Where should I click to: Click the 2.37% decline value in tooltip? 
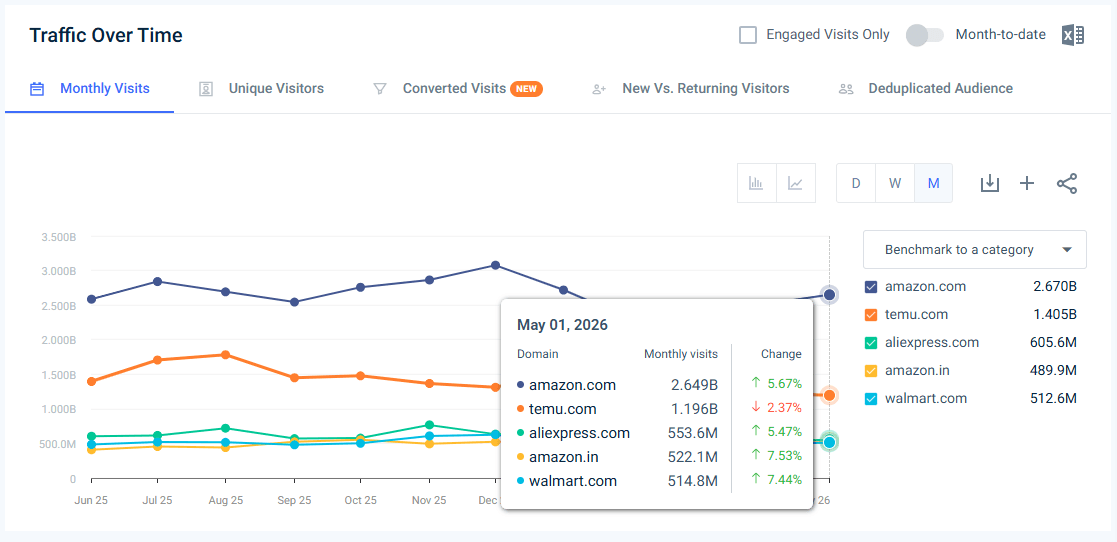click(x=783, y=408)
